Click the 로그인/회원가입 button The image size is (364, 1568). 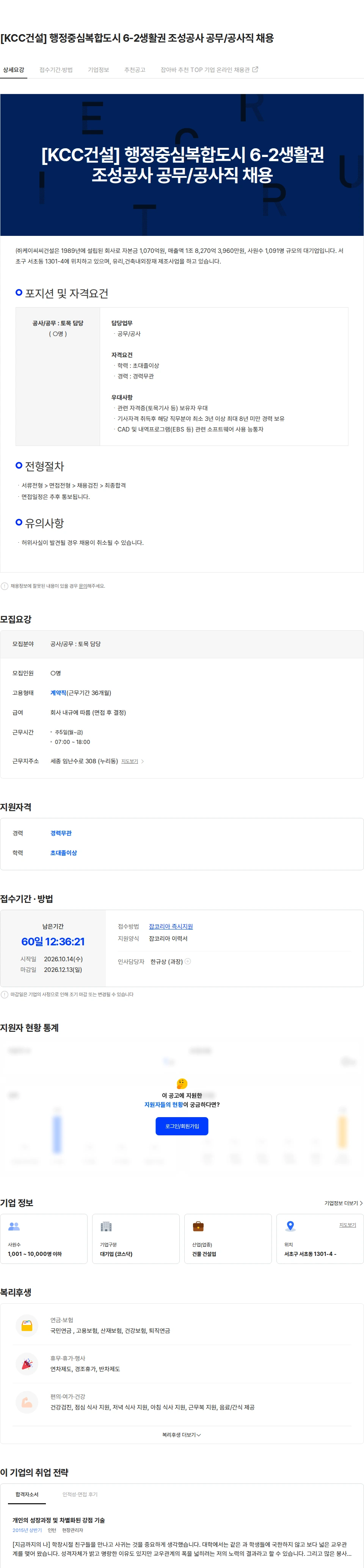pos(182,1126)
